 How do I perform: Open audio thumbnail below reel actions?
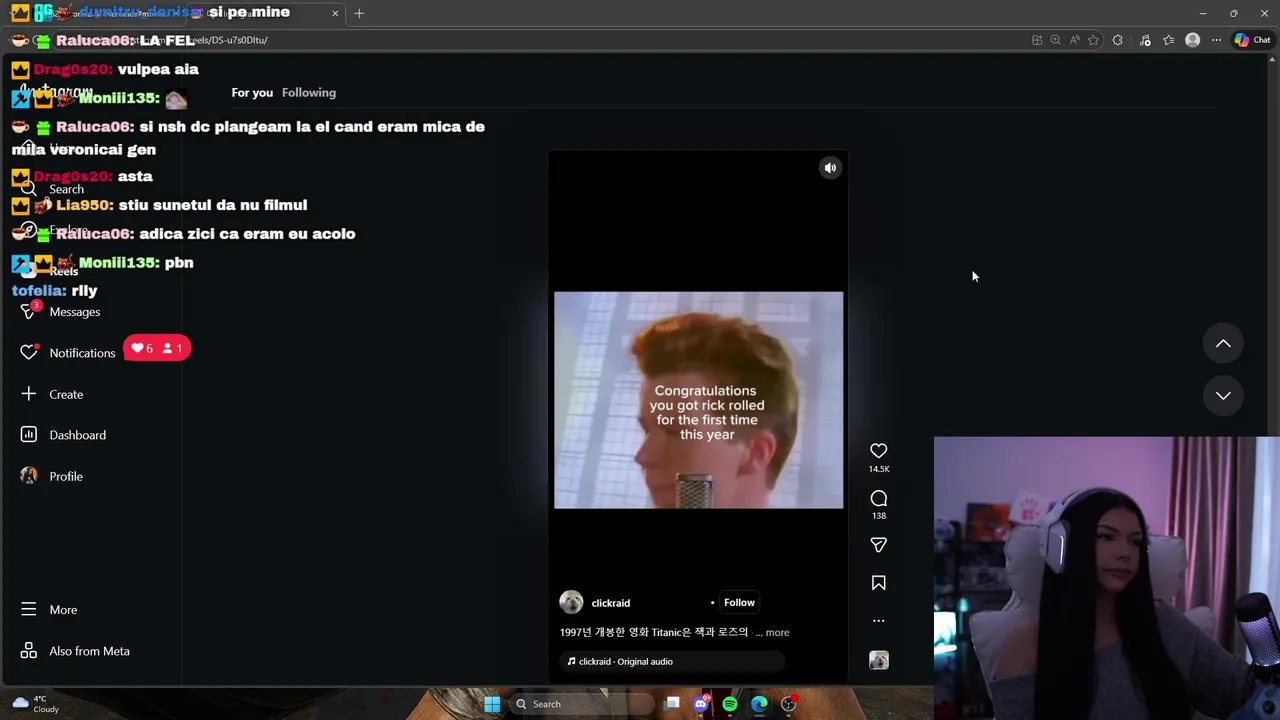[879, 660]
